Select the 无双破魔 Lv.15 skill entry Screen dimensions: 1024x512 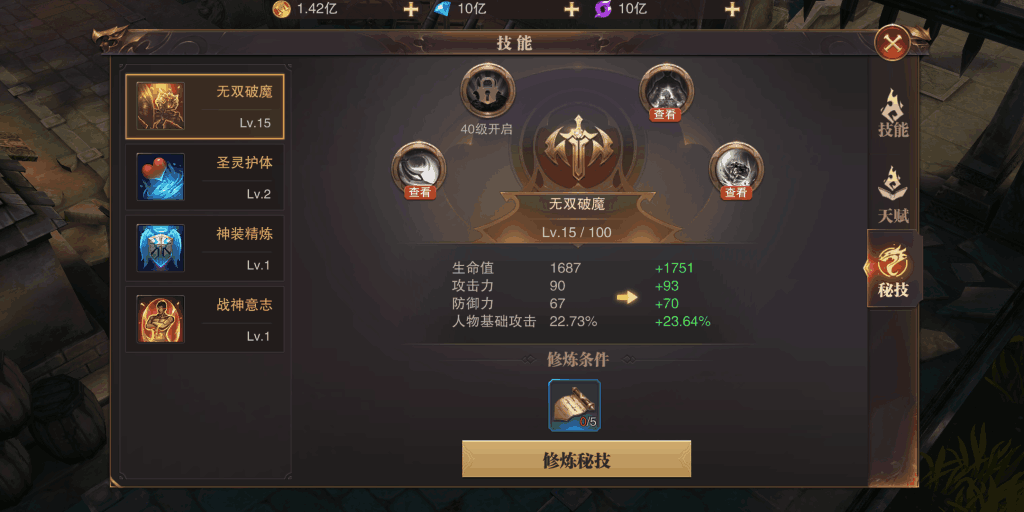click(205, 106)
